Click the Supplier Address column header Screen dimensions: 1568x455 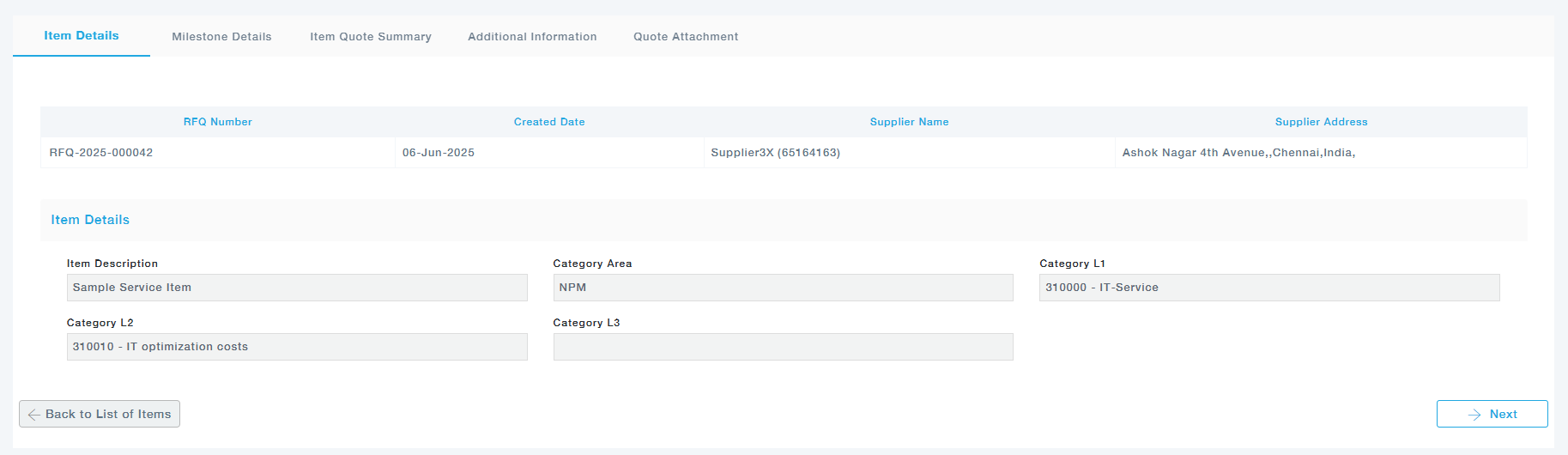point(1321,122)
